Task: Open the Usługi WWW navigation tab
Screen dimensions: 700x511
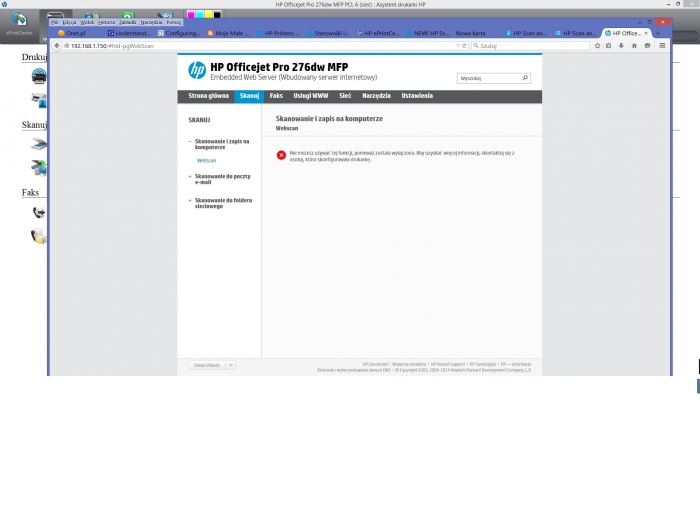Action: [x=311, y=96]
